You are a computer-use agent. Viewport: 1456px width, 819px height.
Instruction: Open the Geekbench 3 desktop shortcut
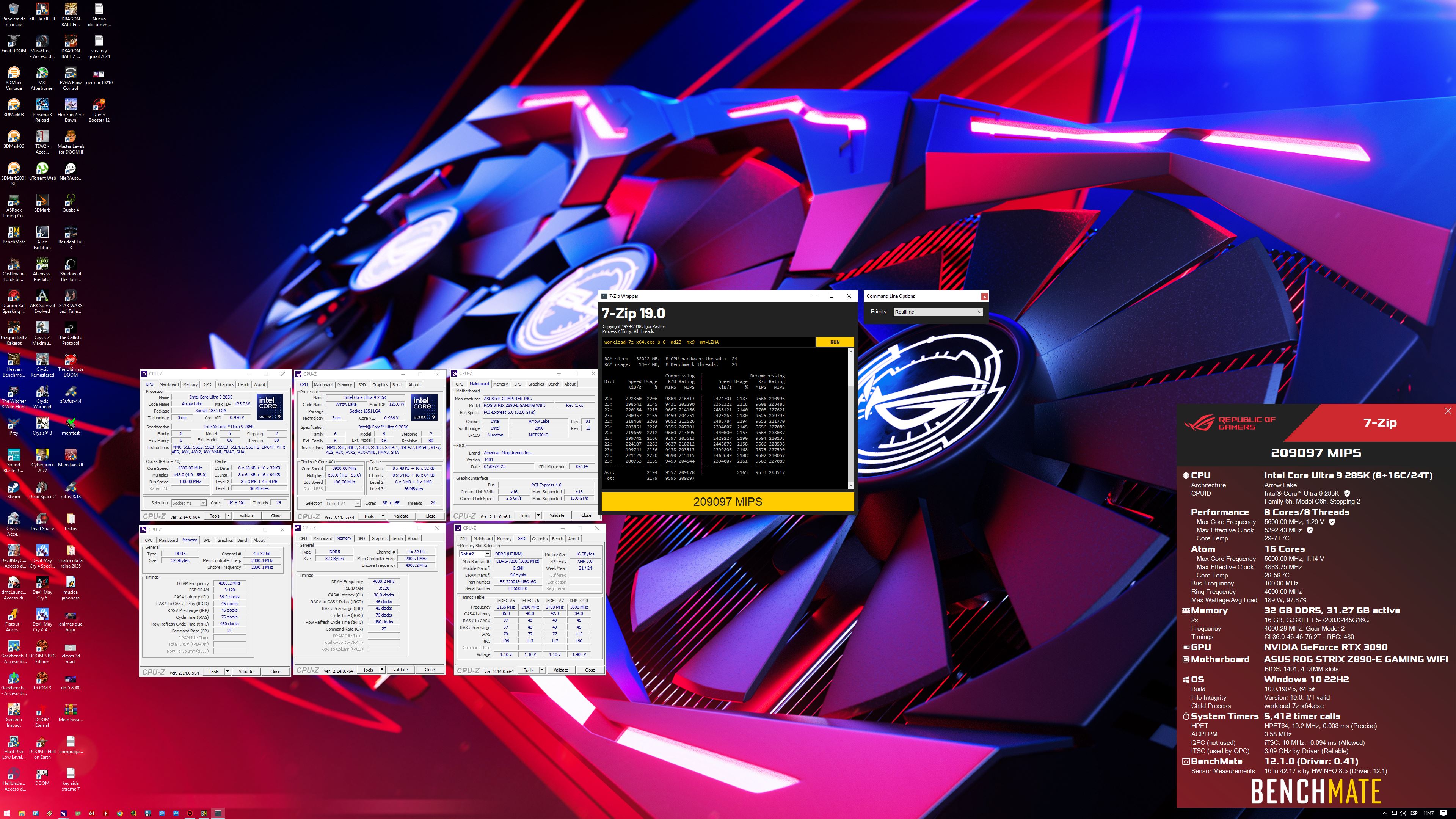click(x=14, y=651)
